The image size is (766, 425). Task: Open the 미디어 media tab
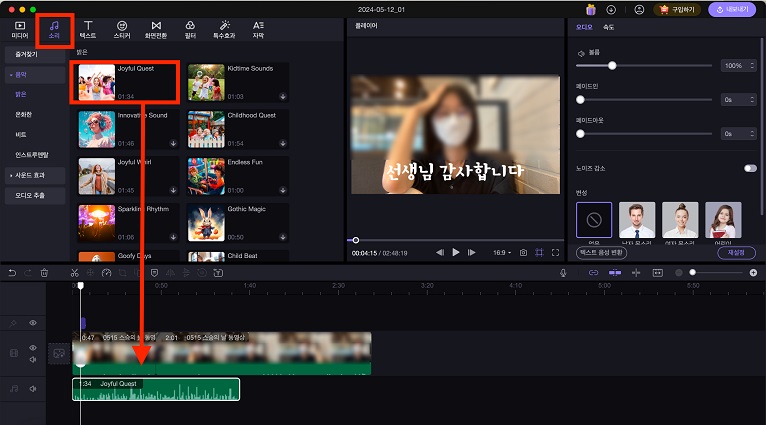pyautogui.click(x=20, y=28)
